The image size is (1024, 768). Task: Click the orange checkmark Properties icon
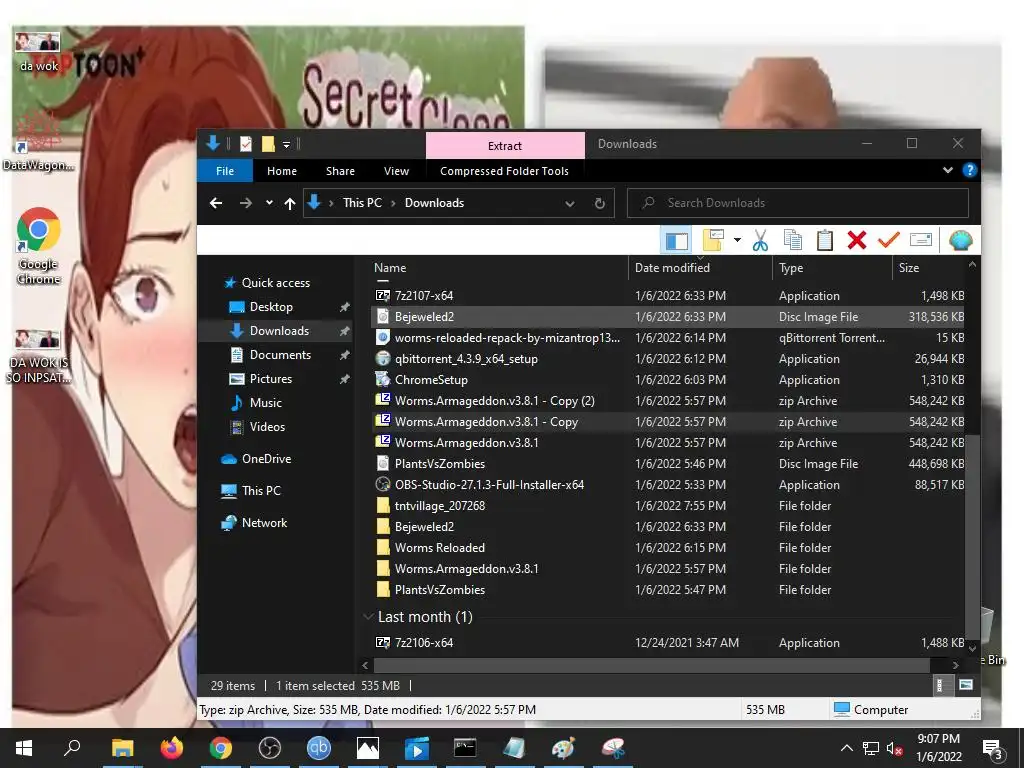[x=888, y=240]
